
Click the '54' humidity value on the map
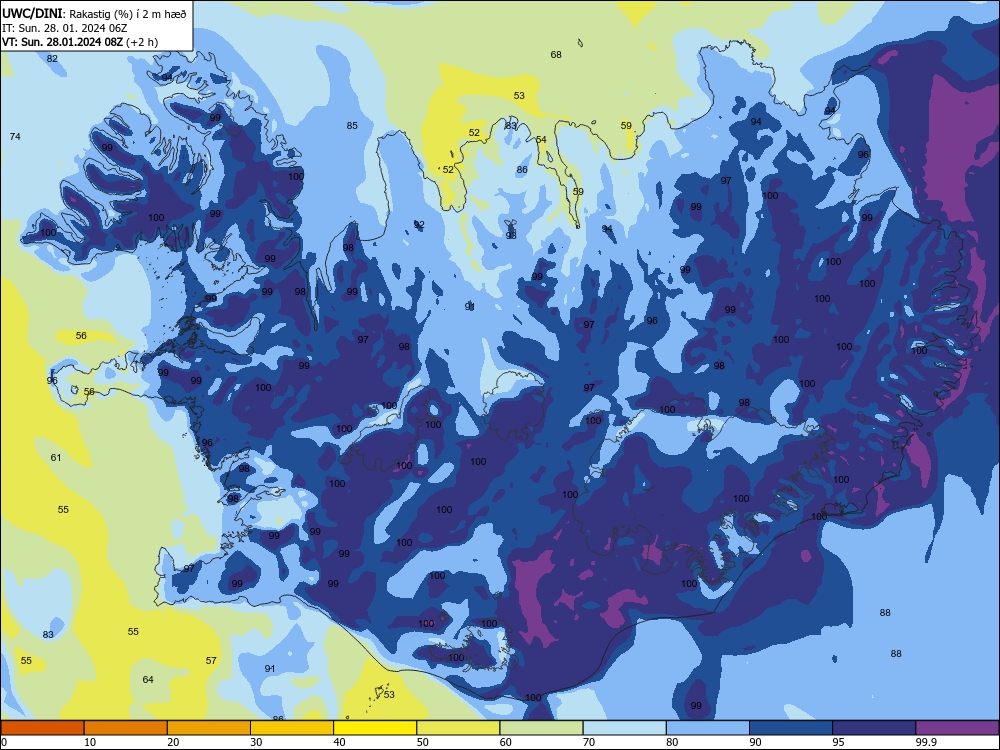(541, 140)
